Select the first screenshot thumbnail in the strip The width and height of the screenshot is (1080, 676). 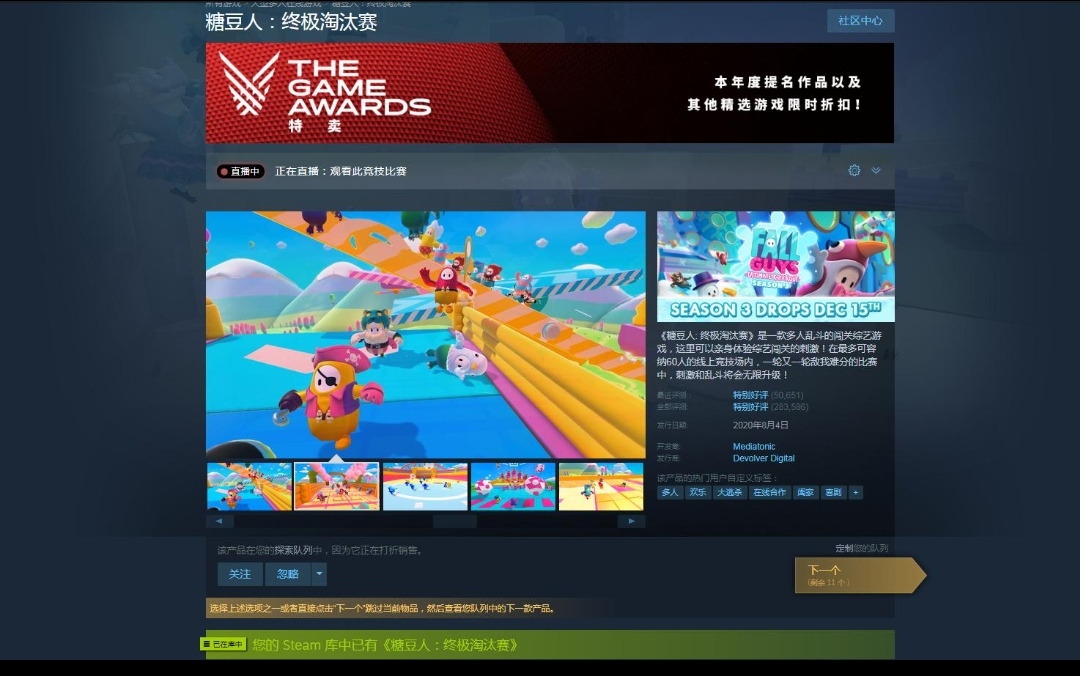249,486
